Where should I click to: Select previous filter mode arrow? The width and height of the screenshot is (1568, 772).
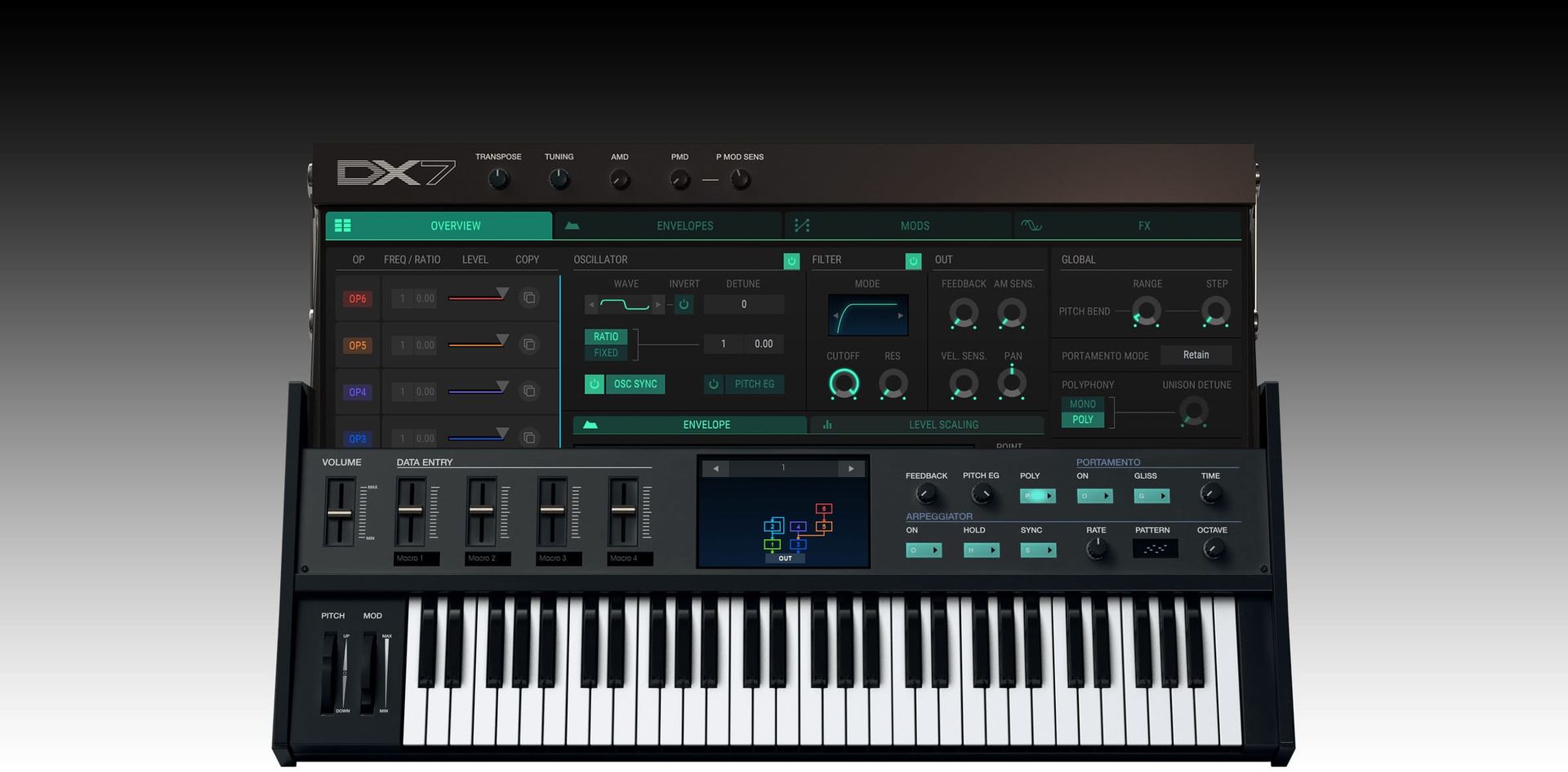click(835, 315)
